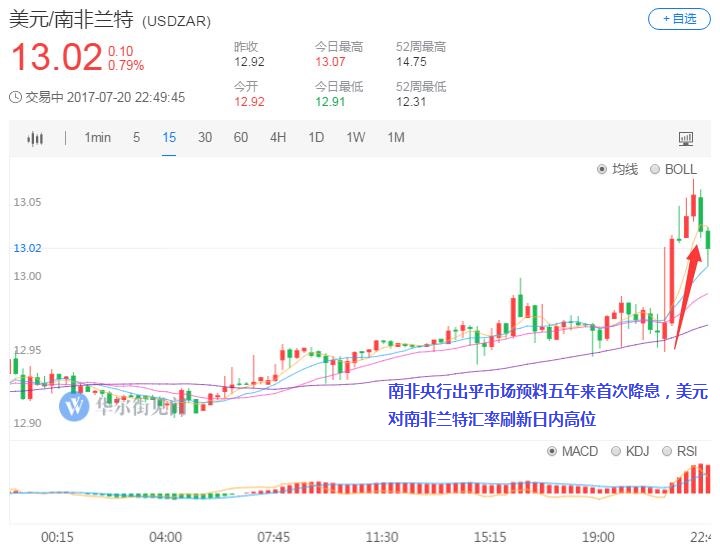Add to watchlist with +自选 button
The width and height of the screenshot is (720, 546).
[x=679, y=19]
